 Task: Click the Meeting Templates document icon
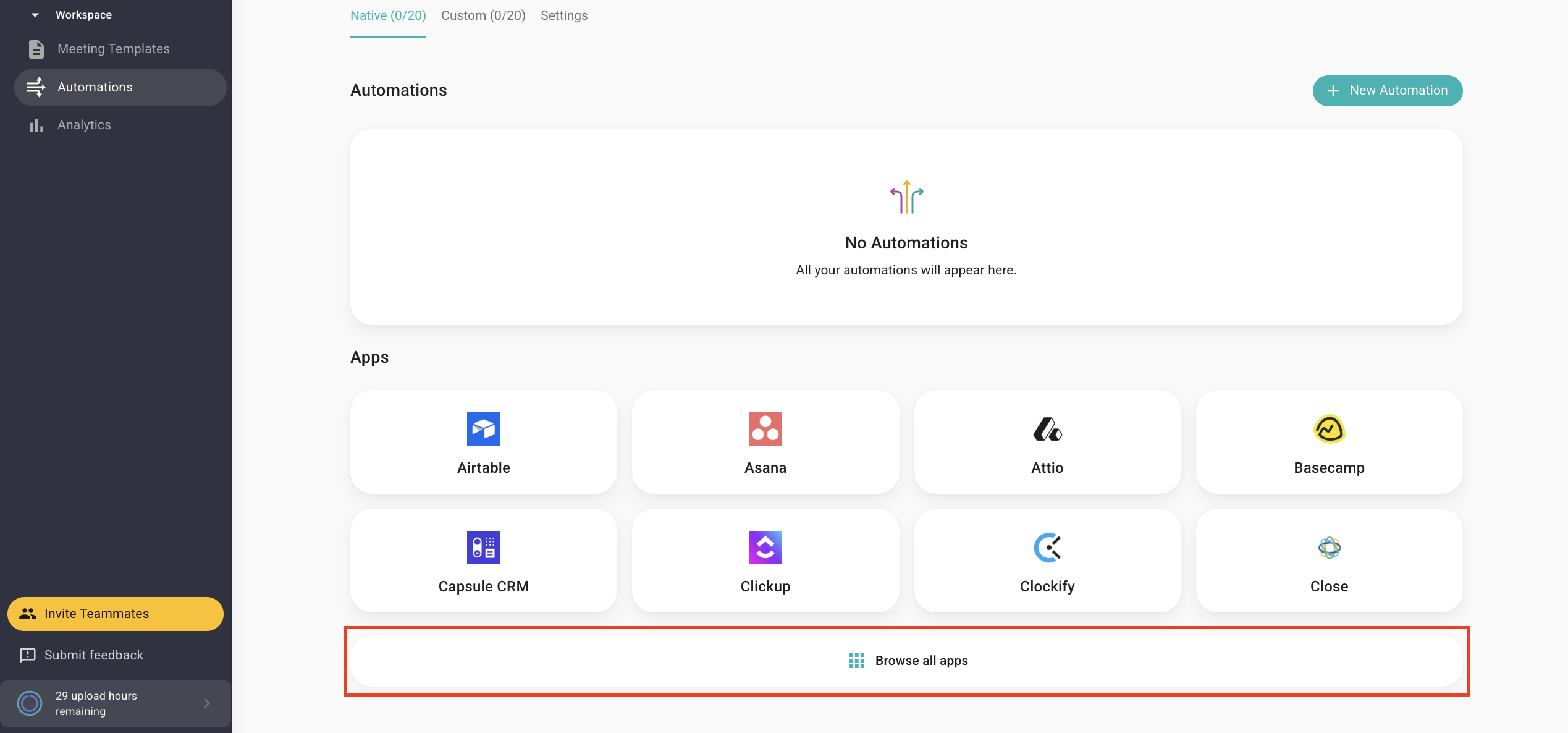[36, 49]
